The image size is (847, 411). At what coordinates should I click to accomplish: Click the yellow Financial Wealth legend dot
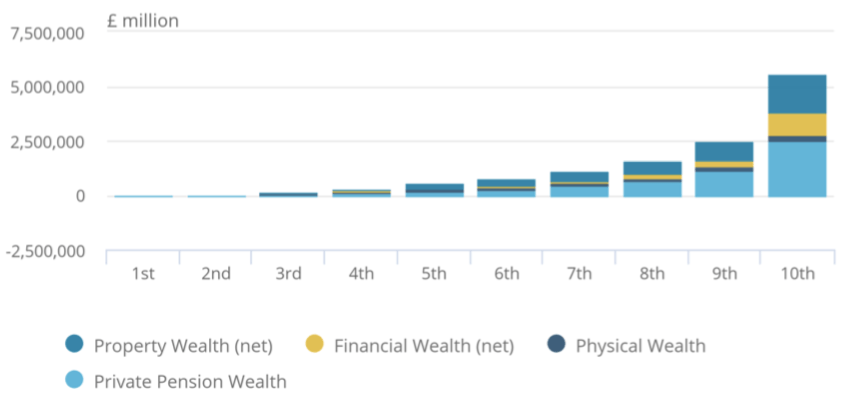pos(314,345)
